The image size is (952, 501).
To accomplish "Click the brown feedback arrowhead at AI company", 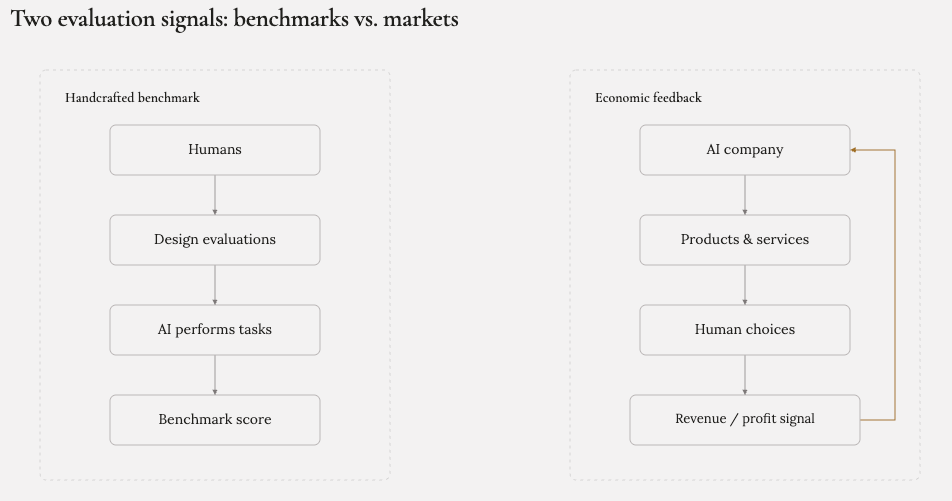I will point(853,150).
